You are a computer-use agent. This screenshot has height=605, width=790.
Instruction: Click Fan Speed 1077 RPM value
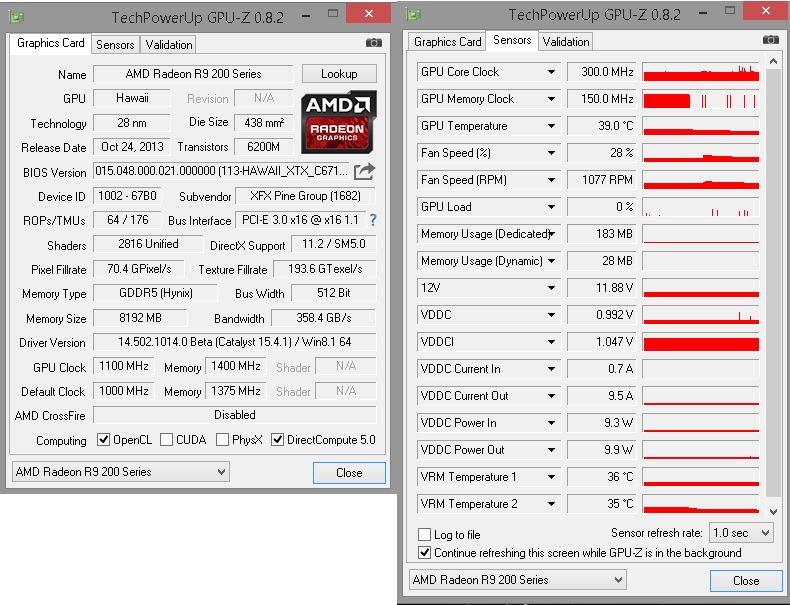(601, 180)
